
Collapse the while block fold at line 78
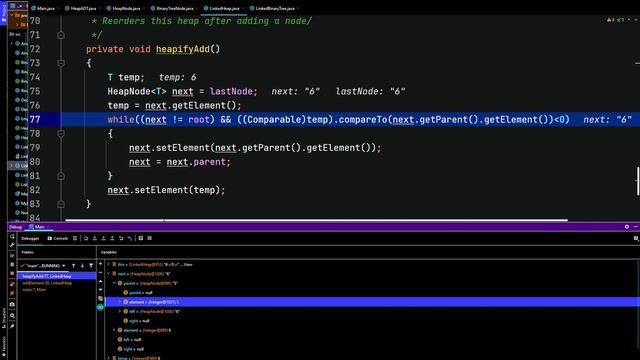coord(61,133)
